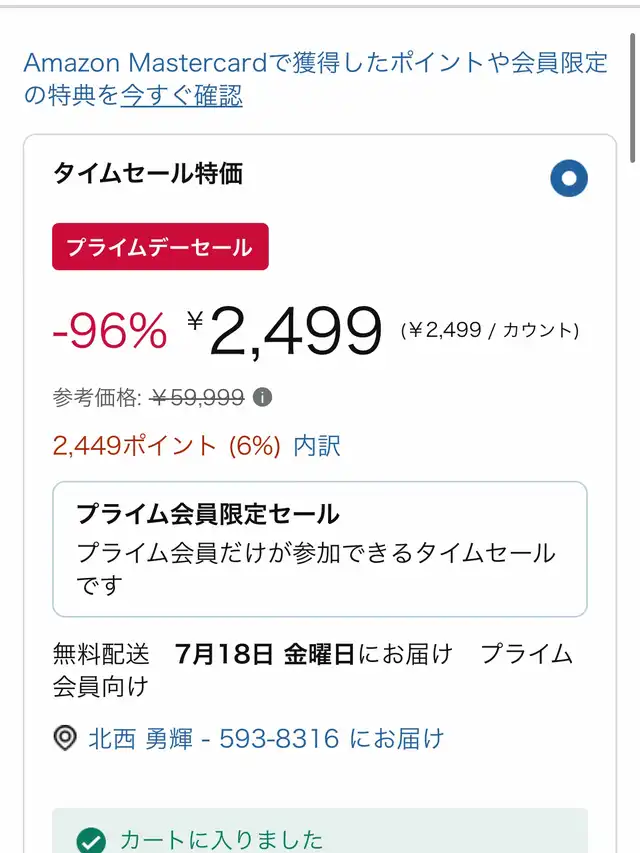640x853 pixels.
Task: Click the Amazon Mastercard points text
Action: [315, 64]
